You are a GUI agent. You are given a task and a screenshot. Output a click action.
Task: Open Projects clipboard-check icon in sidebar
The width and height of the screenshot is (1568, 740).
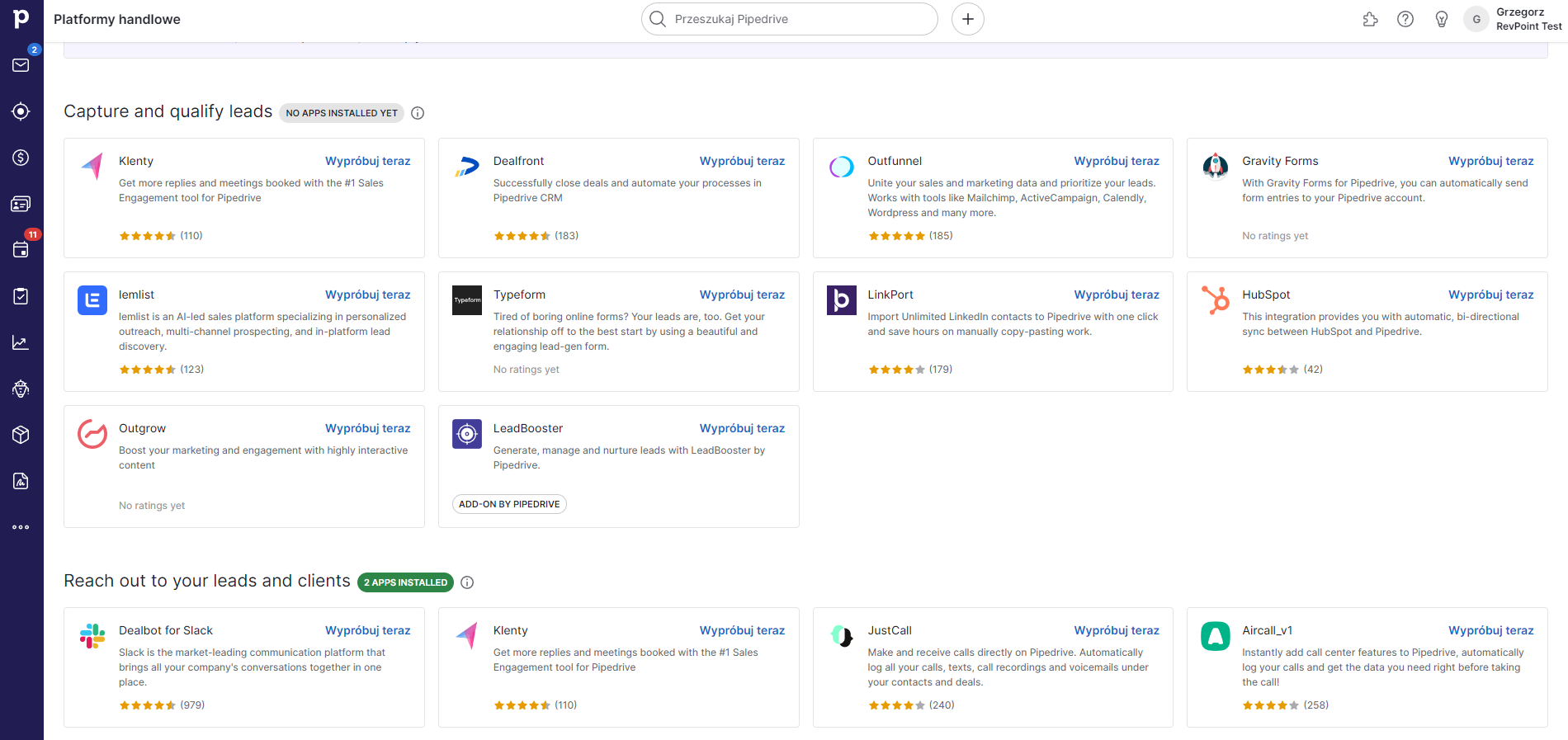coord(21,296)
